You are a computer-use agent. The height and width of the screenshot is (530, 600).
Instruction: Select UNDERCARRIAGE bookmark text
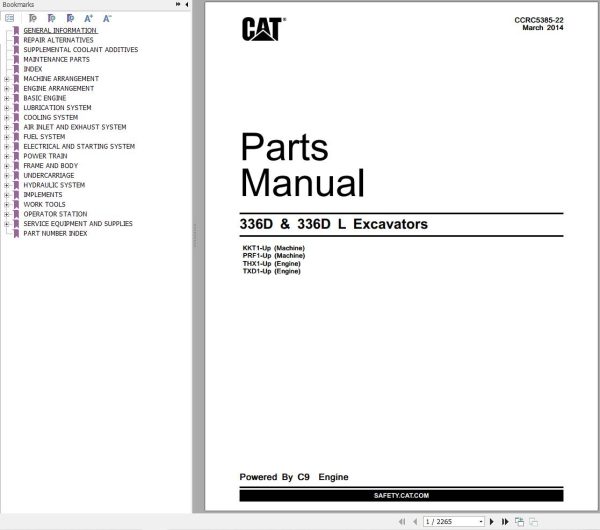click(x=49, y=175)
